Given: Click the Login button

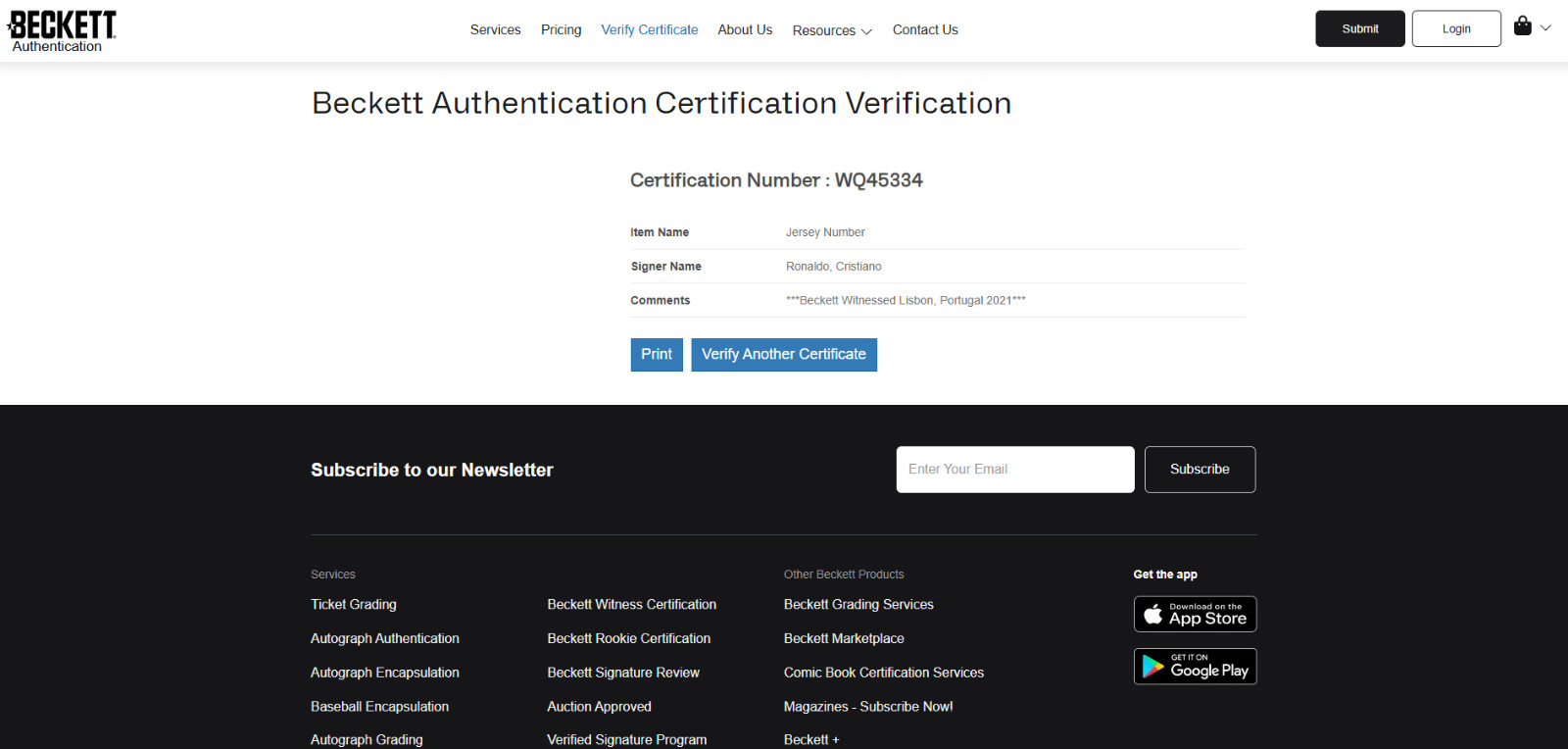Looking at the screenshot, I should click(1455, 29).
